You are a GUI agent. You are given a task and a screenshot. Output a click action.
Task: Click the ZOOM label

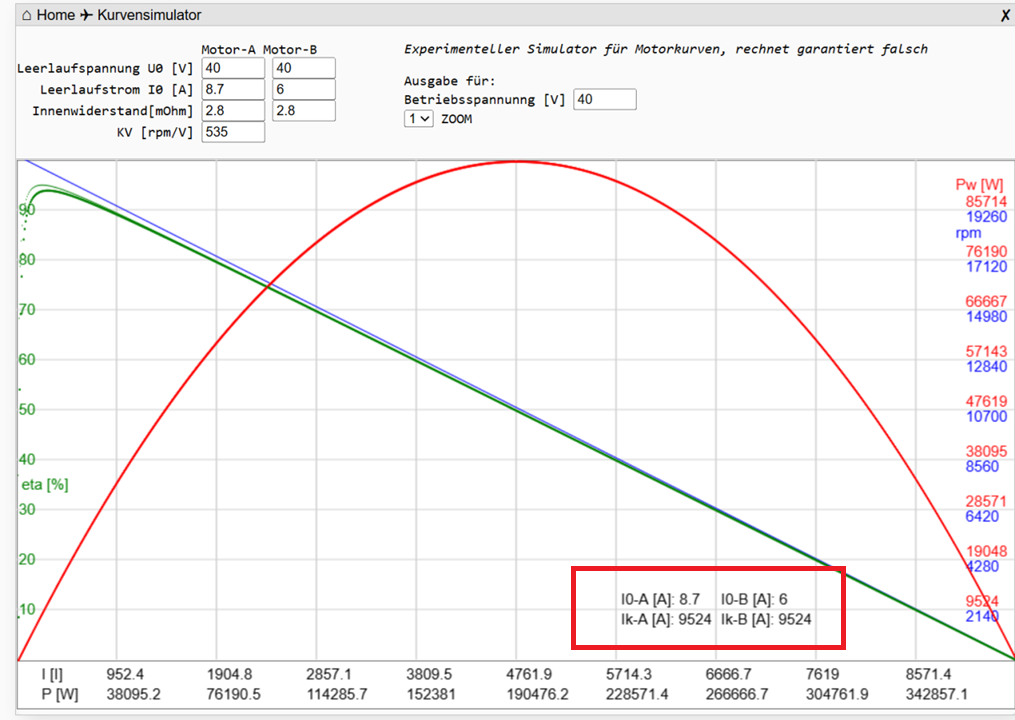(456, 118)
